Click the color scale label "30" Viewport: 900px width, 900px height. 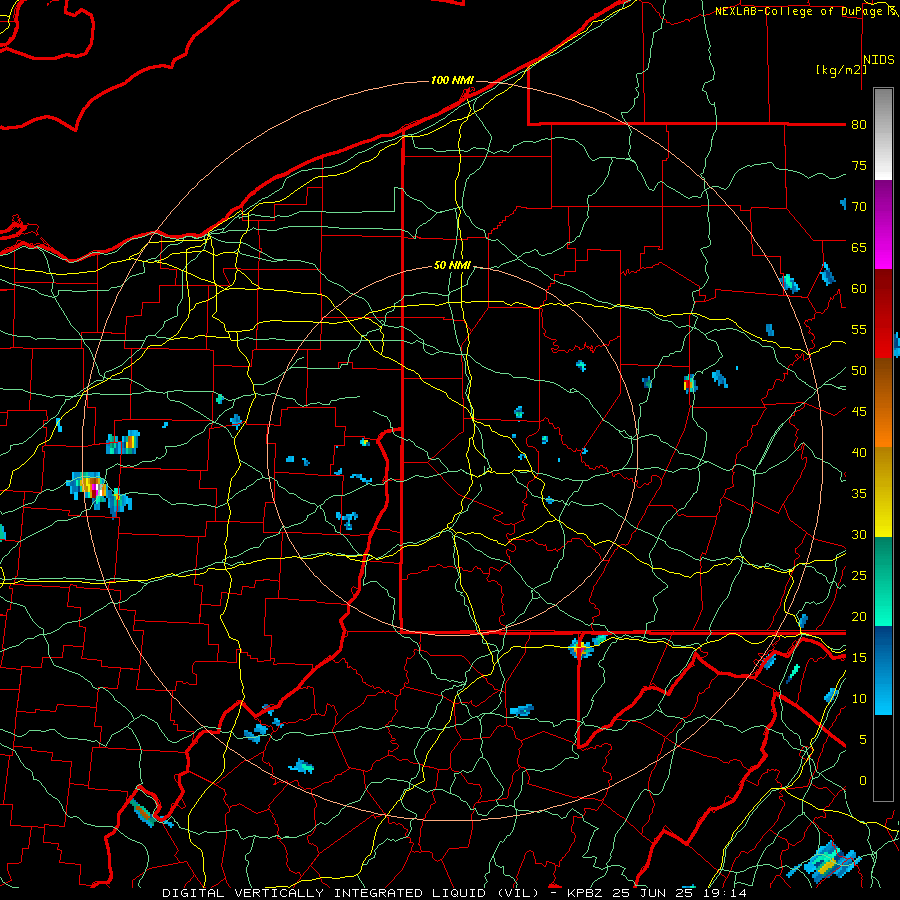point(859,534)
